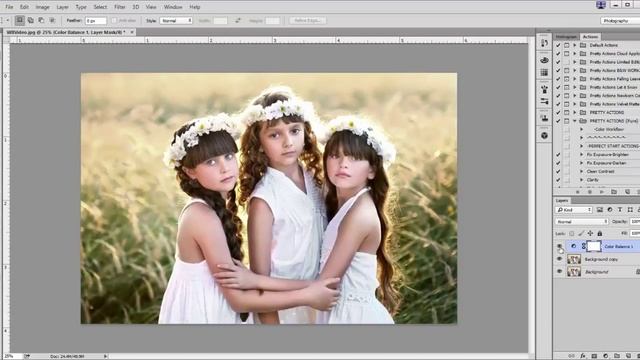Open the Image menu
Image resolution: width=640 pixels, height=360 pixels.
tap(42, 7)
